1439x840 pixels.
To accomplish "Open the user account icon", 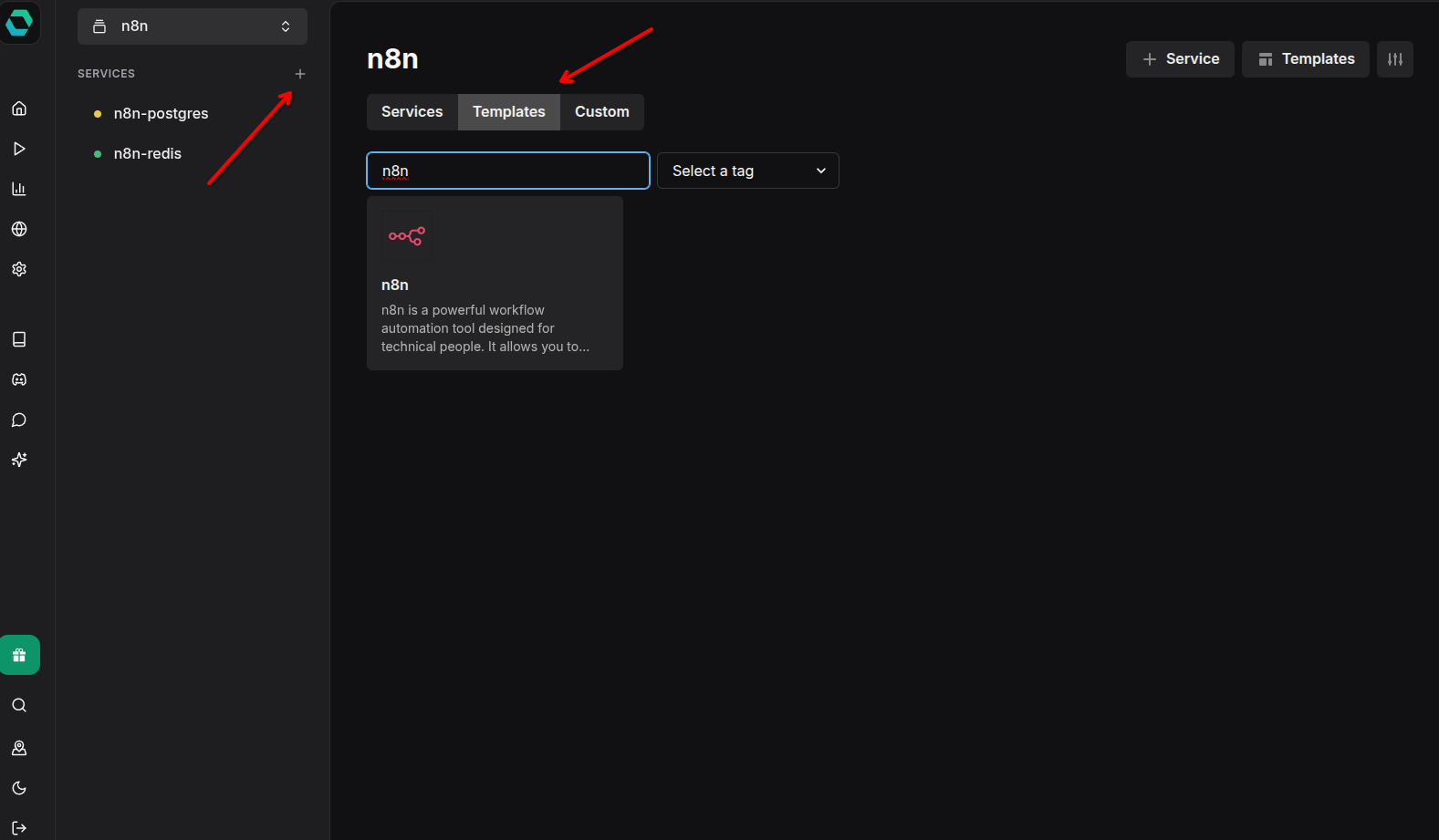I will [19, 748].
